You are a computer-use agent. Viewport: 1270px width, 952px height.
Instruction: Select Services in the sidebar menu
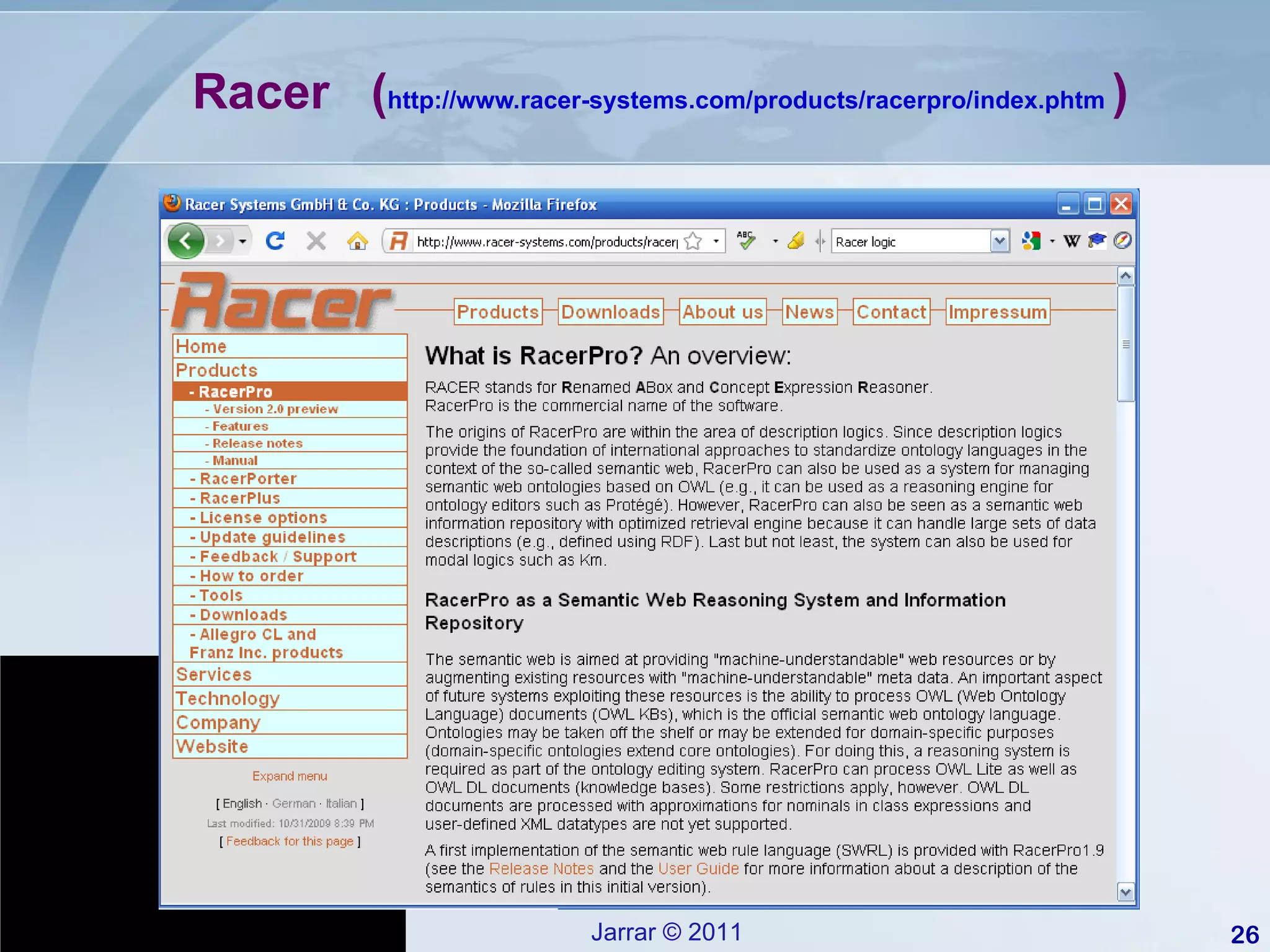point(290,674)
